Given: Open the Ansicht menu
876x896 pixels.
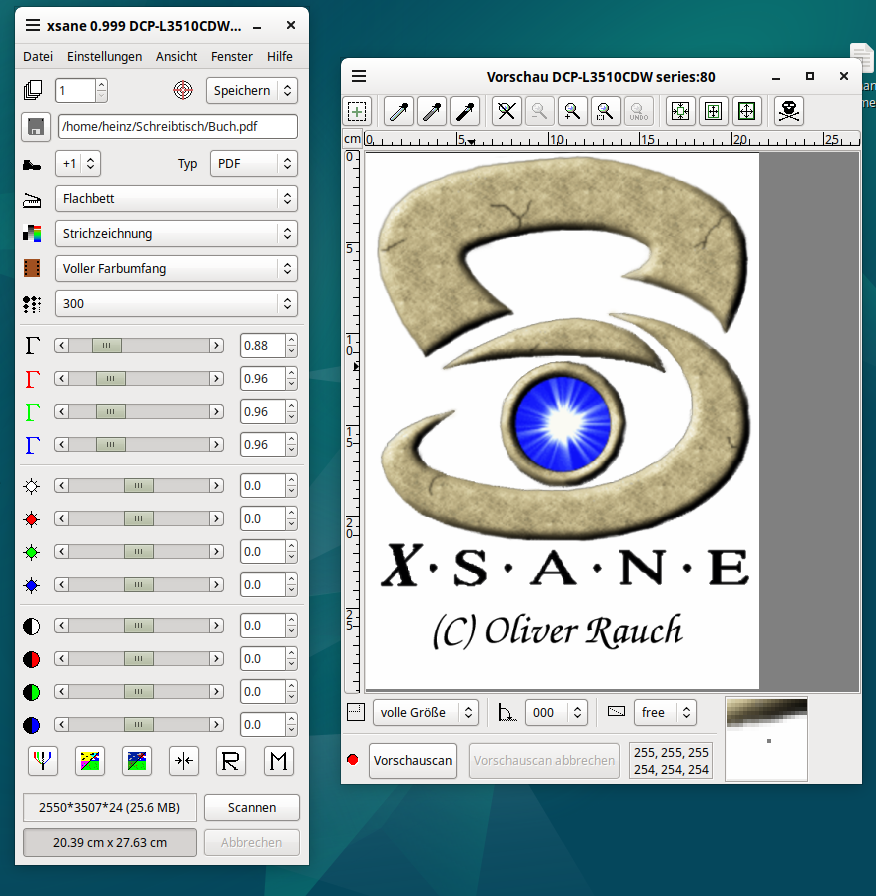Looking at the screenshot, I should 177,57.
